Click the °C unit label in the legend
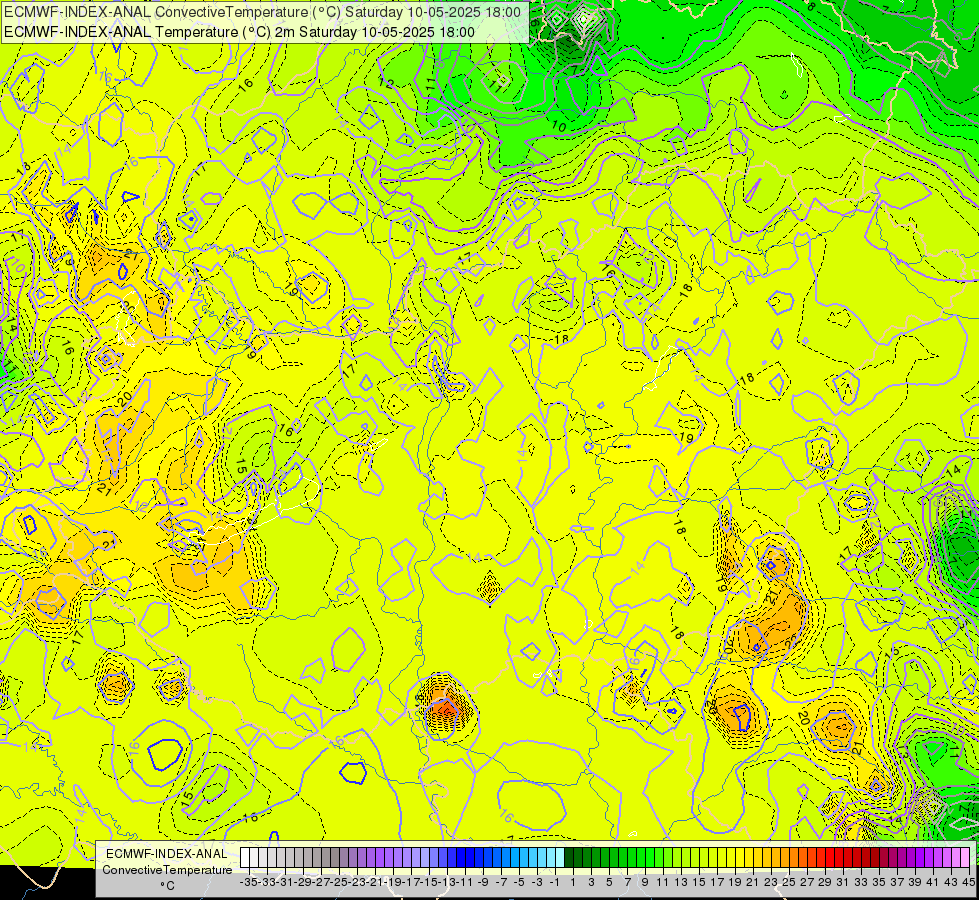979x900 pixels. 167,885
